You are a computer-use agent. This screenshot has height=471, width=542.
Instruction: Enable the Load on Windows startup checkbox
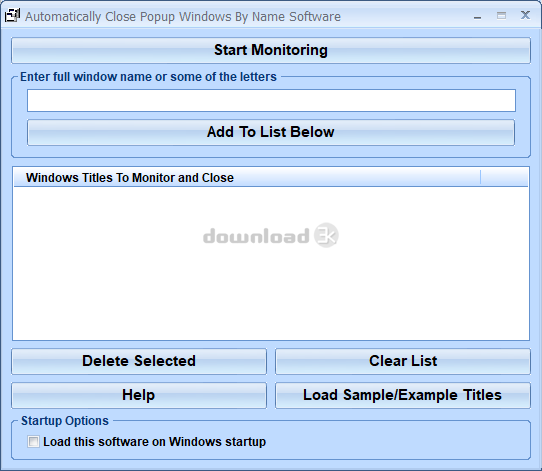click(x=33, y=442)
